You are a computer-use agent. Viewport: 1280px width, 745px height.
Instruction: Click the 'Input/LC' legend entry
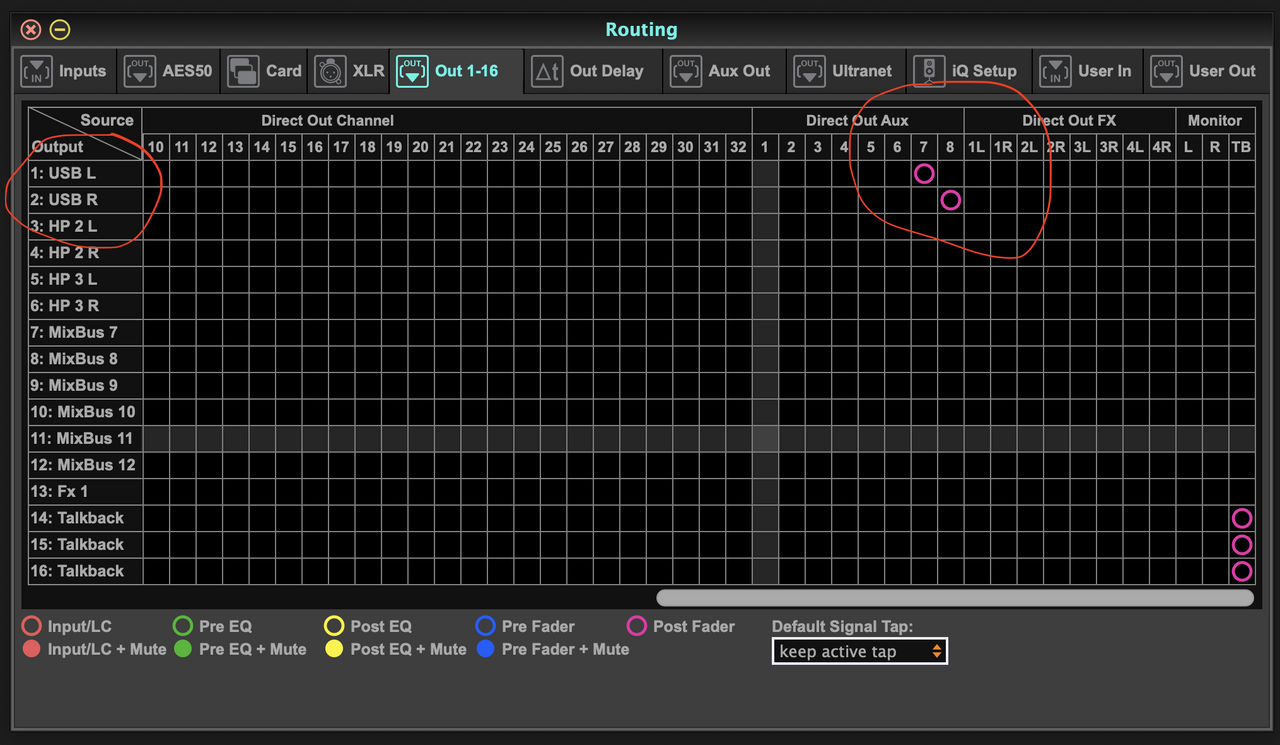67,626
